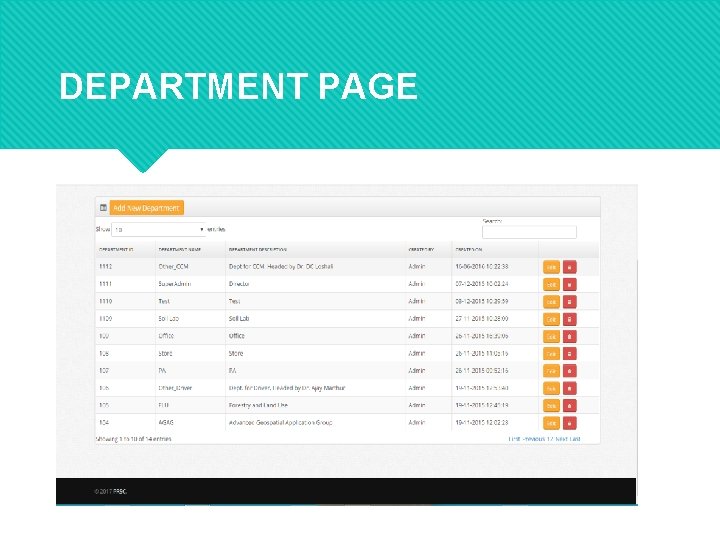
Task: Edit the Other_Driver department
Action: coord(551,388)
